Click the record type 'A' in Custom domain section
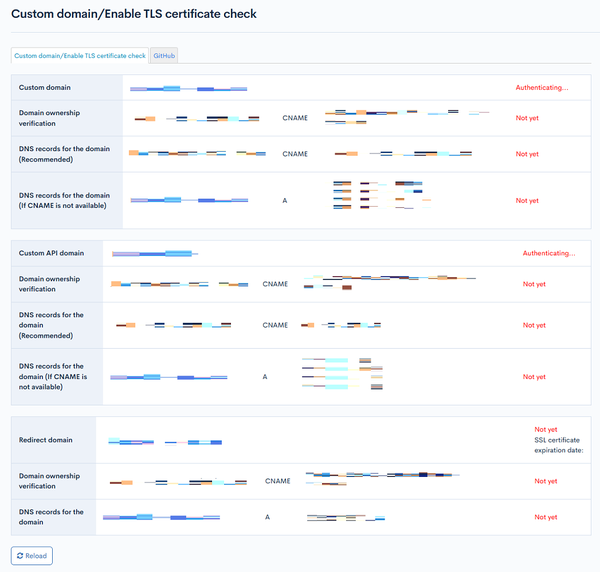 coord(285,200)
